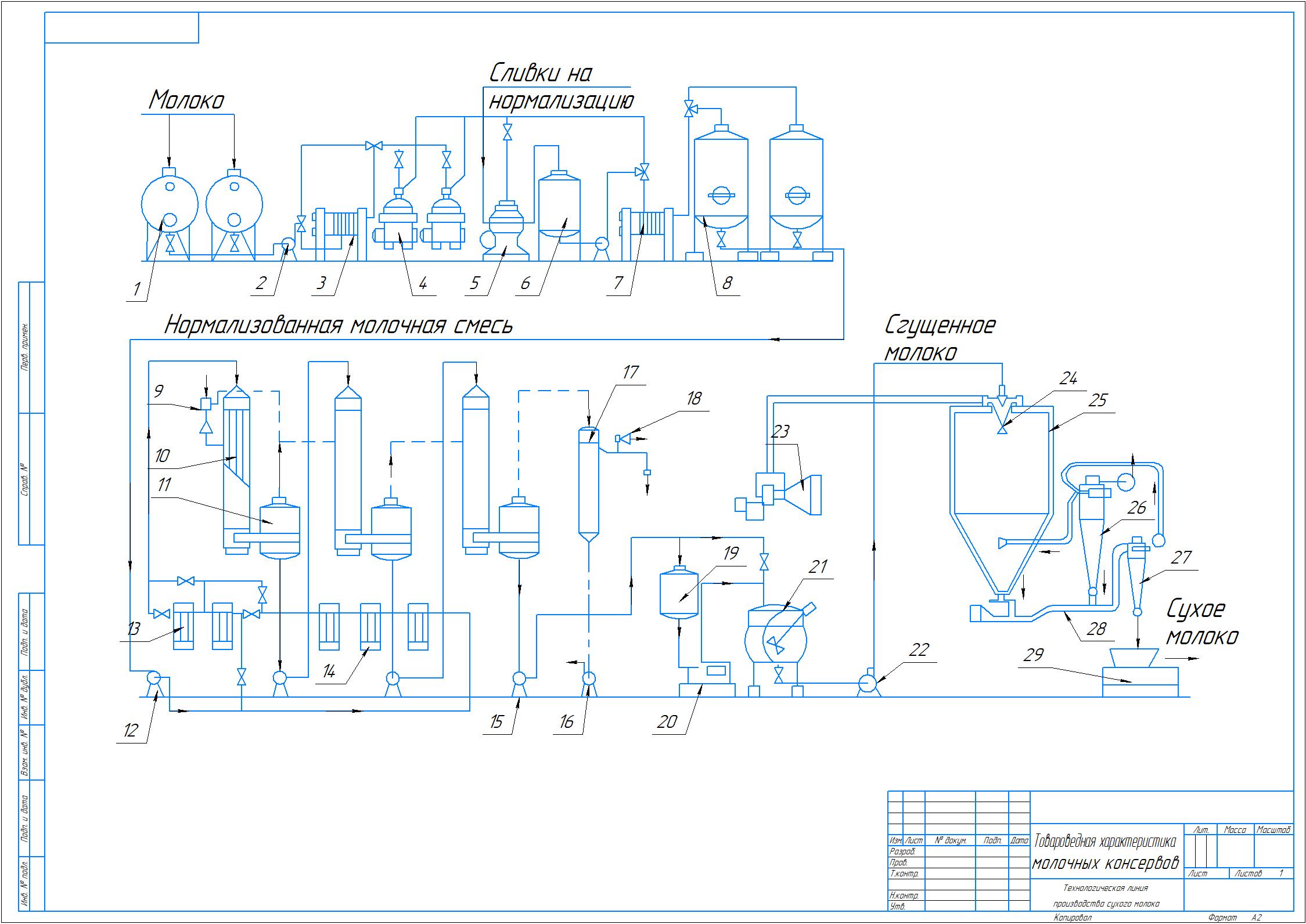Select the 'Сливки на нормализацию' label
1306x924 pixels.
pos(560,87)
